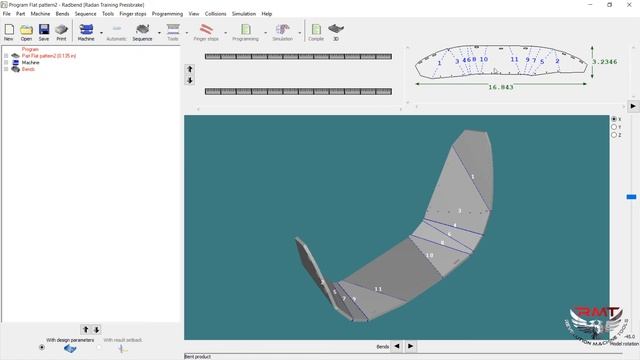Open the File menu
640x360 pixels.
7,14
